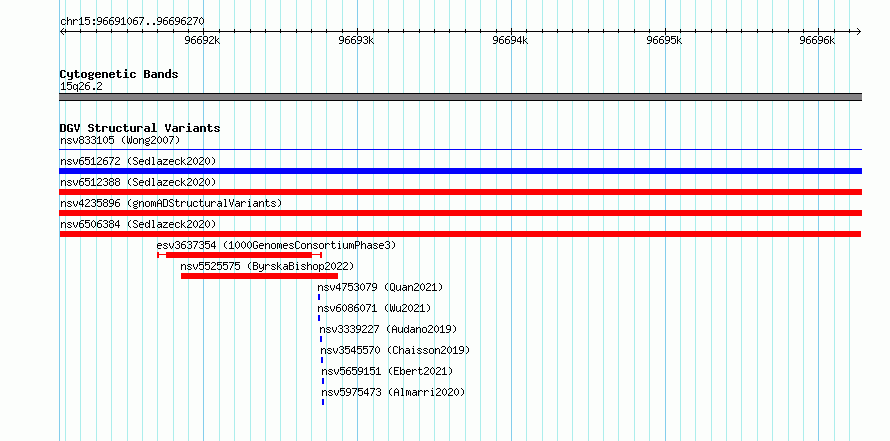Click the small blue nsv5659151 marker
This screenshot has width=890, height=441.
tap(323, 381)
